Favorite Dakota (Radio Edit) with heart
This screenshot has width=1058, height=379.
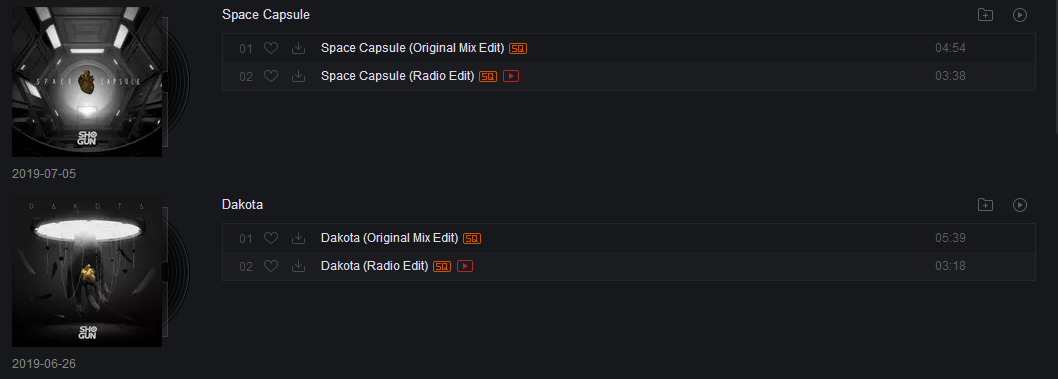point(271,266)
